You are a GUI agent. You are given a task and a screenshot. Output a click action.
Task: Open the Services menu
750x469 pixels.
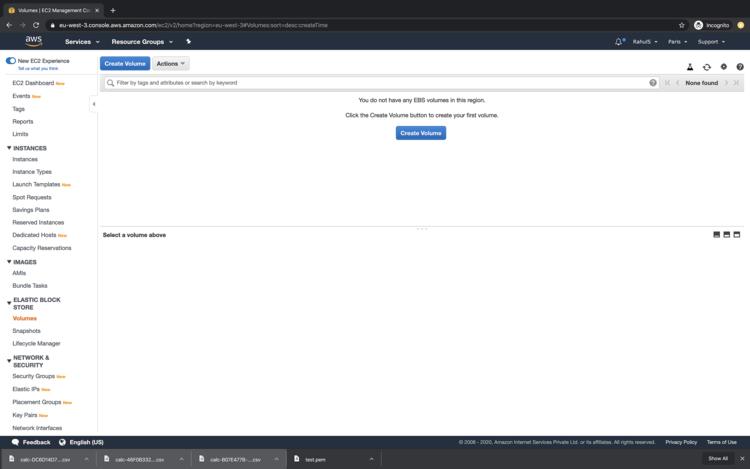[x=82, y=42]
